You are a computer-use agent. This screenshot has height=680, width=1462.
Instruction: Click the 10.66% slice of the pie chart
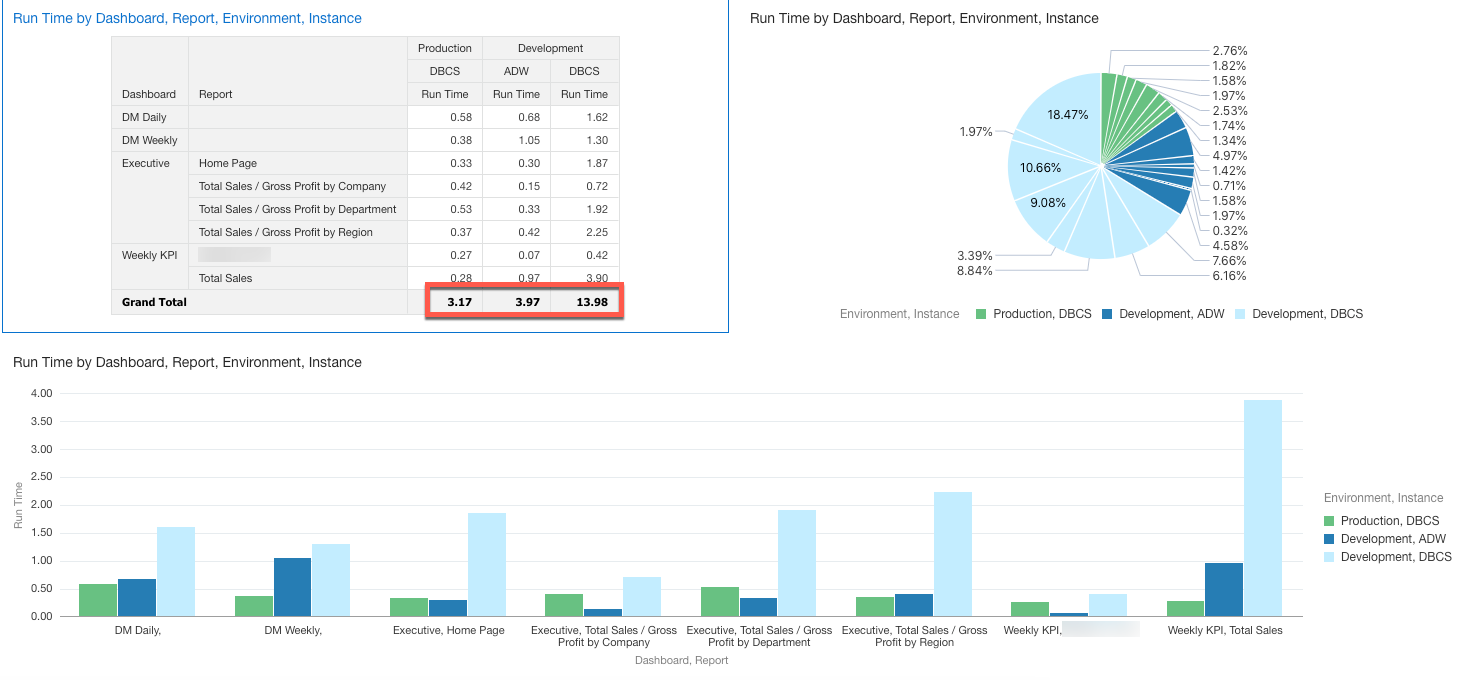pos(1041,167)
